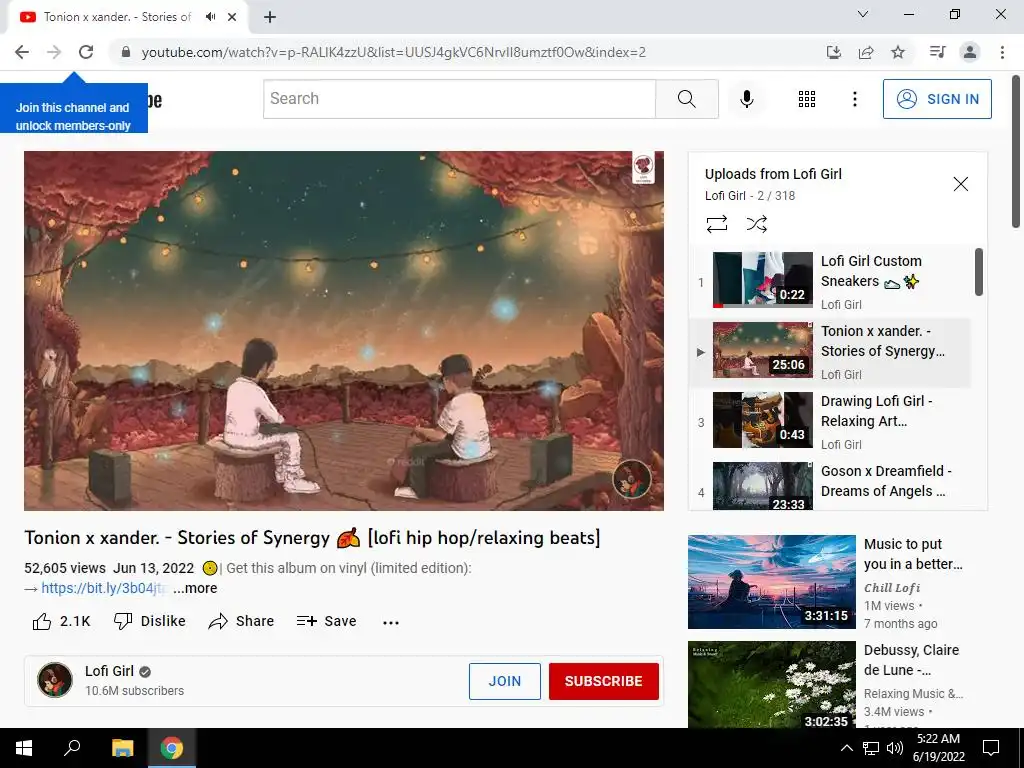This screenshot has width=1024, height=768.
Task: Show hidden system tray icons
Action: (x=846, y=748)
